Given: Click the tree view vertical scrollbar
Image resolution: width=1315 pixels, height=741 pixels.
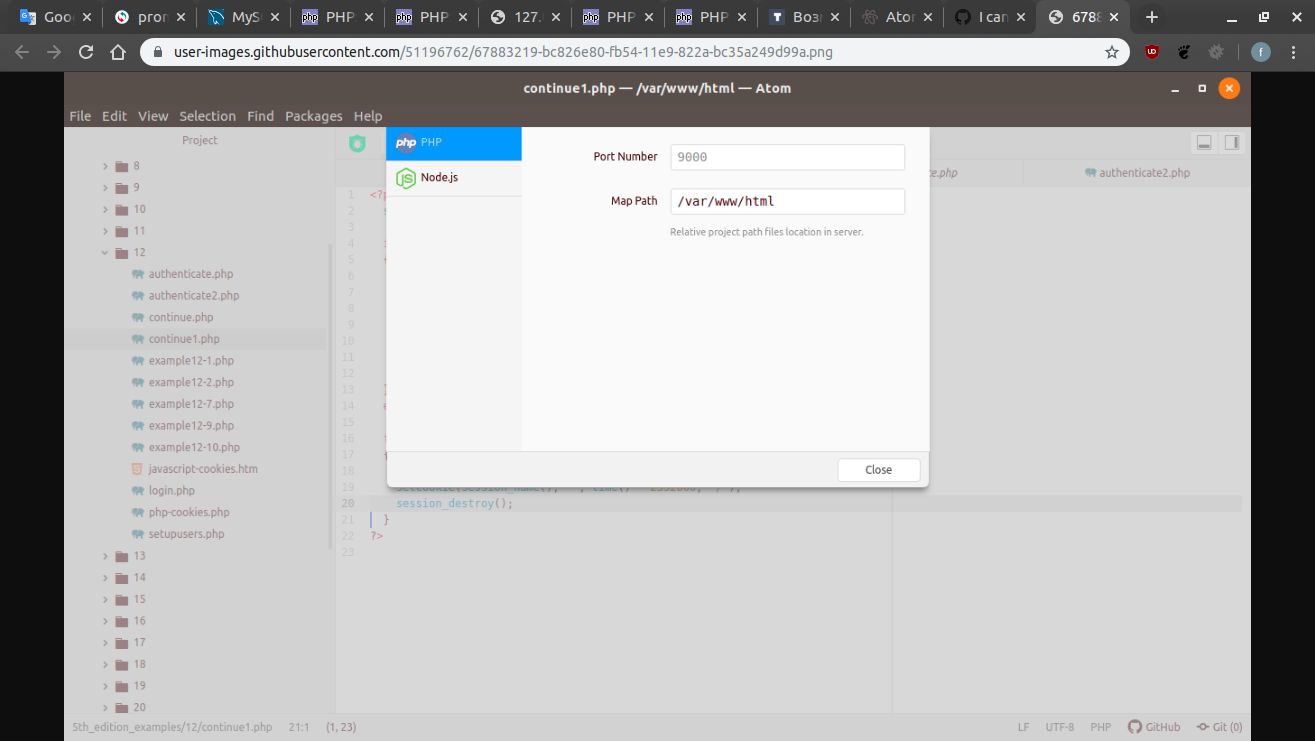Looking at the screenshot, I should [330, 397].
